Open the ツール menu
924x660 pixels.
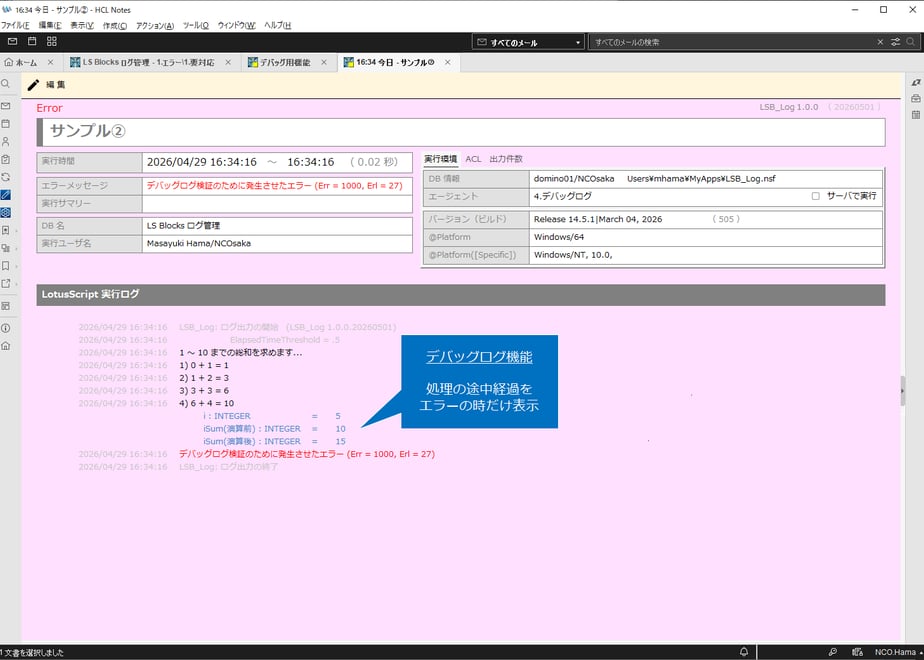point(196,25)
